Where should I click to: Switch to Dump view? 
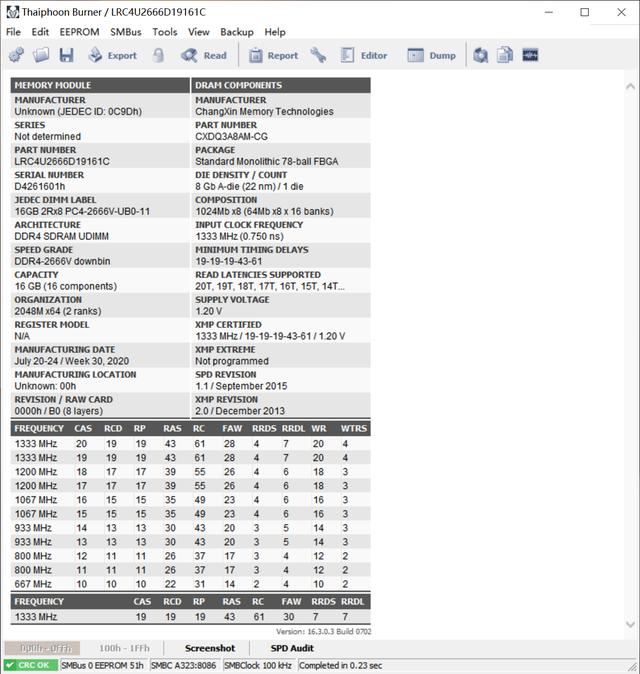432,55
